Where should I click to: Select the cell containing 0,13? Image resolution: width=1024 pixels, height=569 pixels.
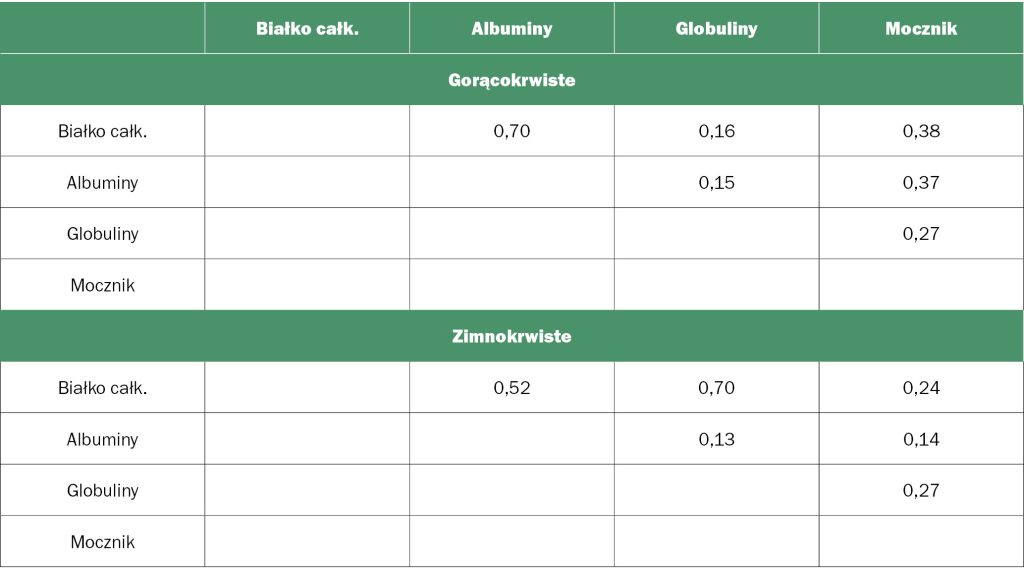[x=716, y=439]
